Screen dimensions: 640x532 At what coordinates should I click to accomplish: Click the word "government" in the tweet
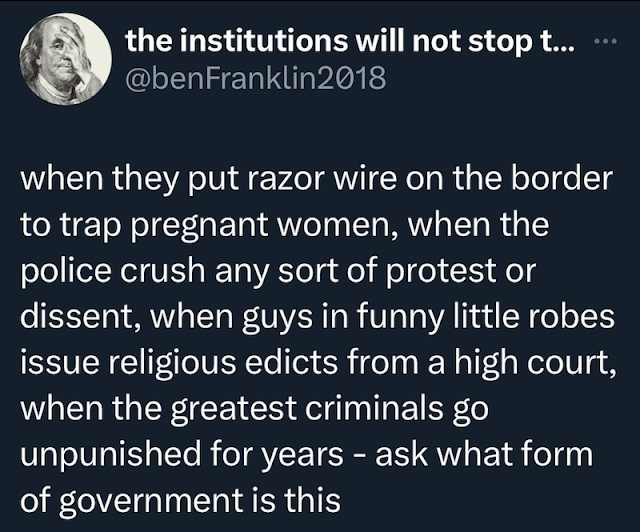(152, 503)
